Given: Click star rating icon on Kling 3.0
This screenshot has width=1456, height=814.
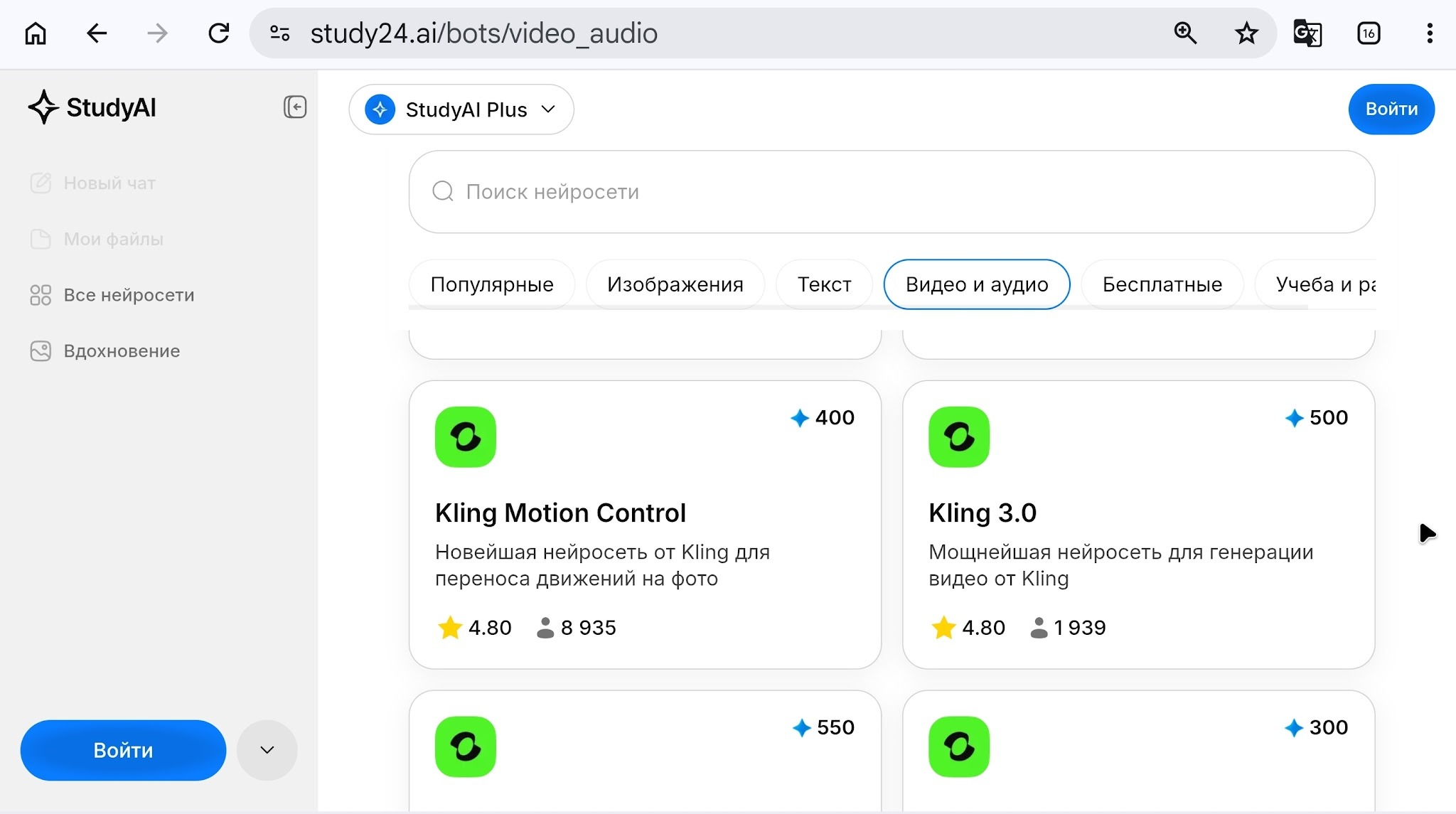Looking at the screenshot, I should tap(943, 628).
